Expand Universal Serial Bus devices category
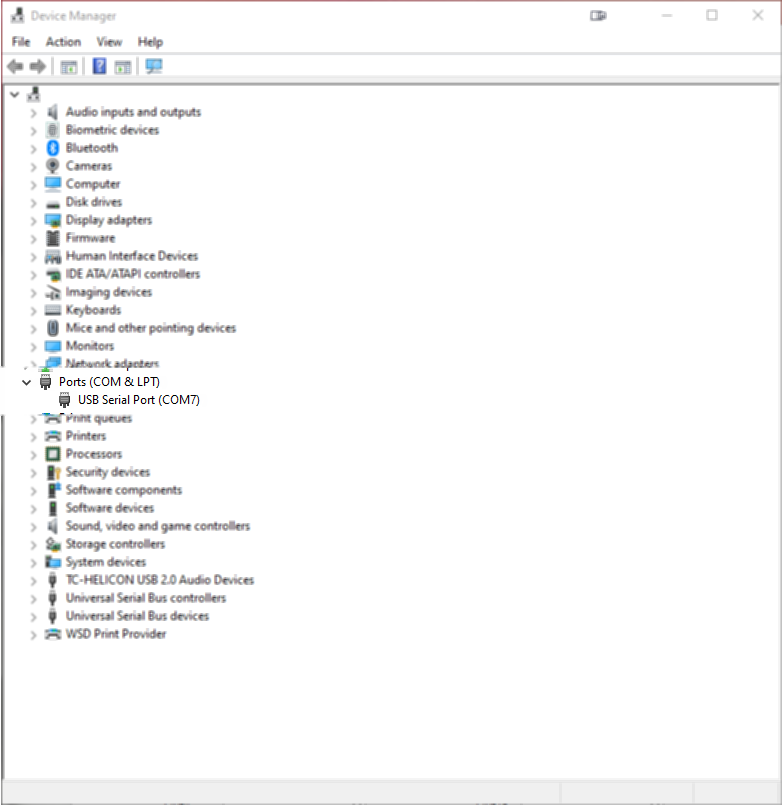This screenshot has height=805, width=782. pos(33,617)
